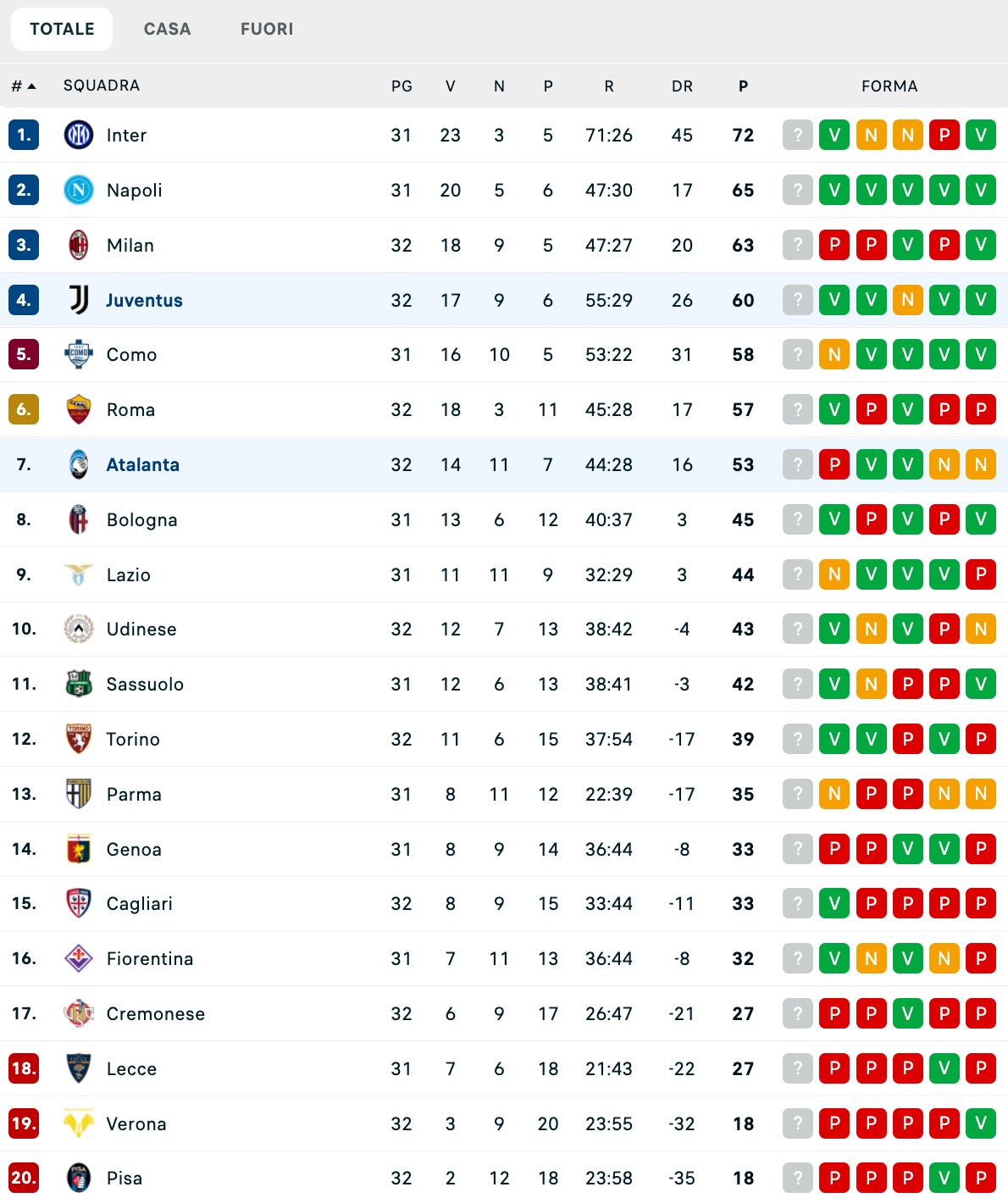Select the TOTALE tab
The width and height of the screenshot is (1008, 1198).
point(62,29)
